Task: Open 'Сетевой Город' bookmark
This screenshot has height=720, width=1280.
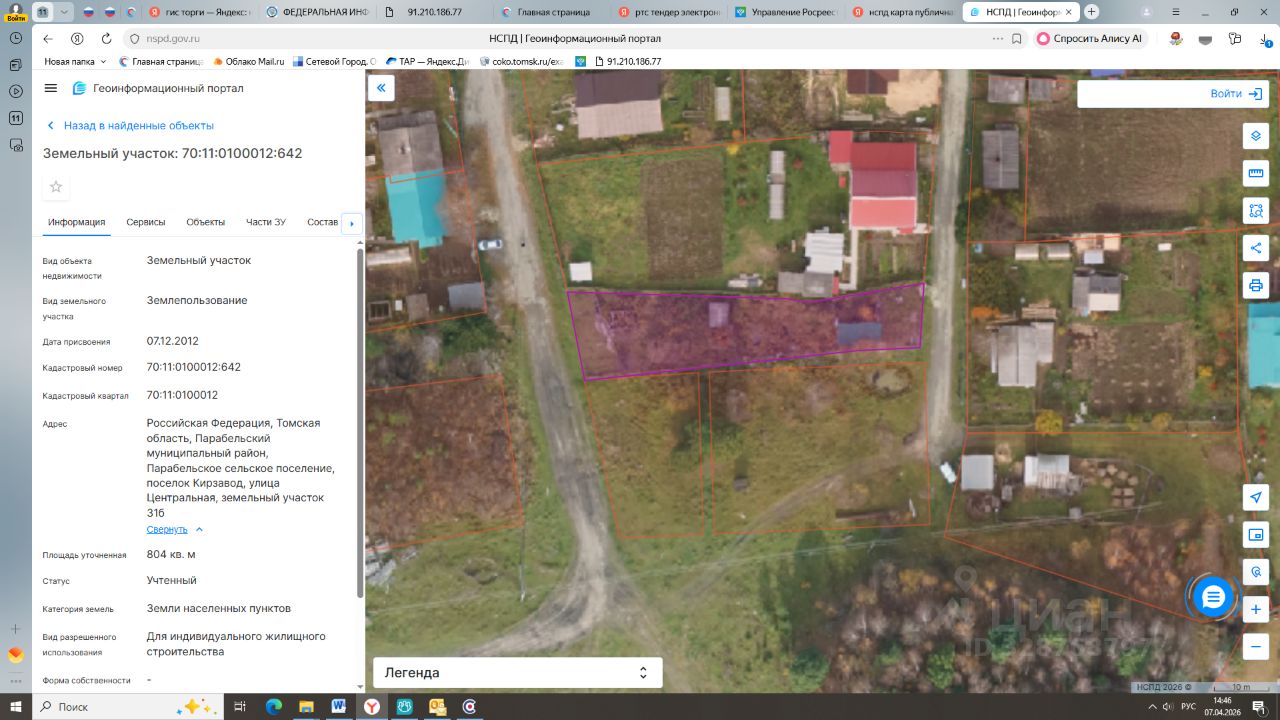Action: 334,61
